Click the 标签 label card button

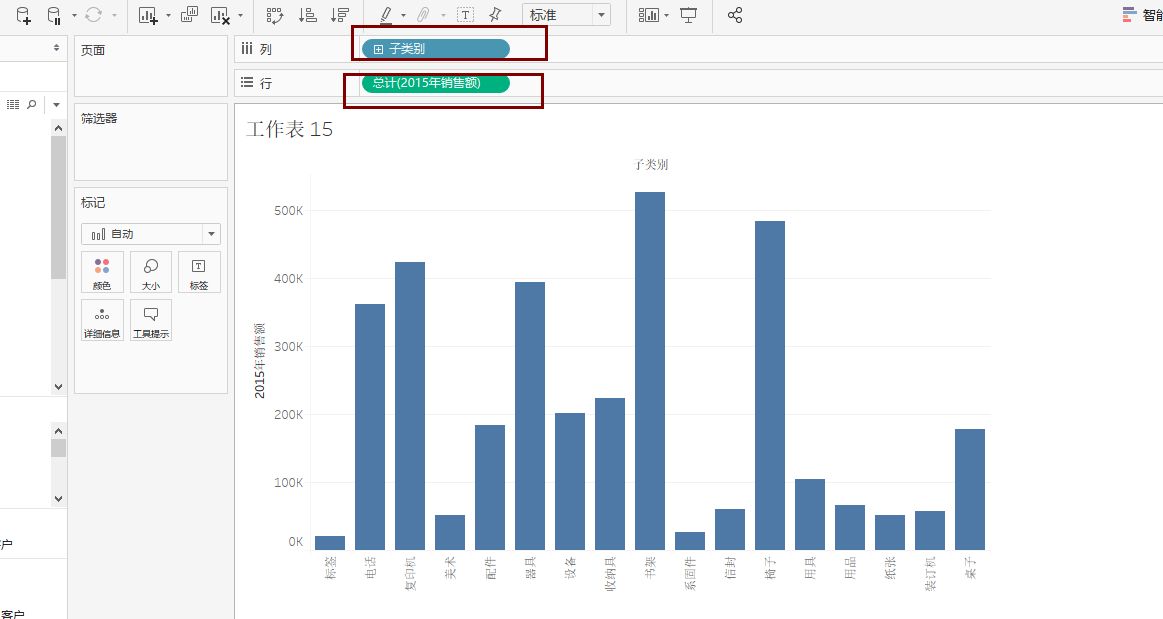[x=199, y=272]
